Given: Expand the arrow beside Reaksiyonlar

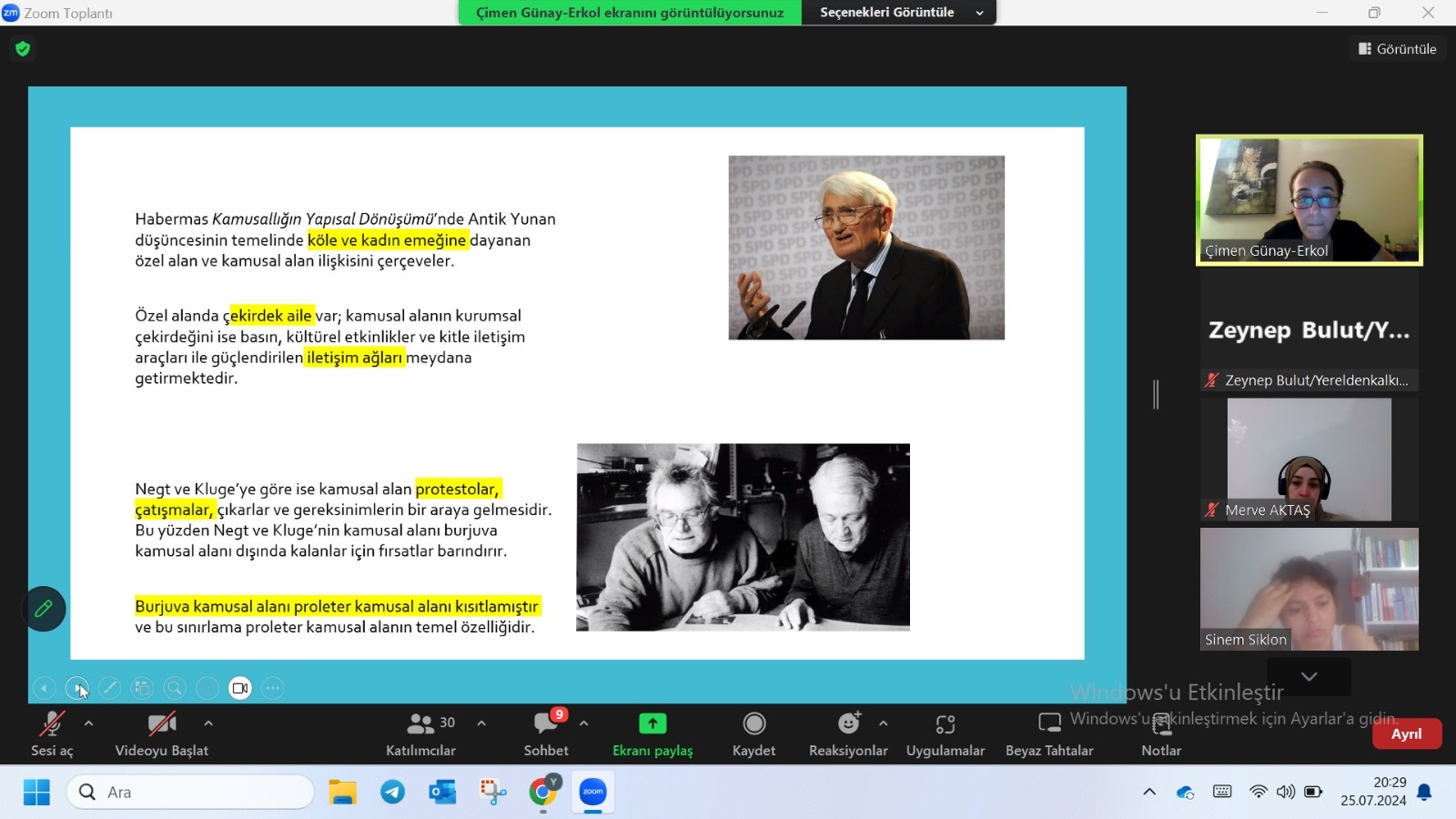Looking at the screenshot, I should point(884,723).
